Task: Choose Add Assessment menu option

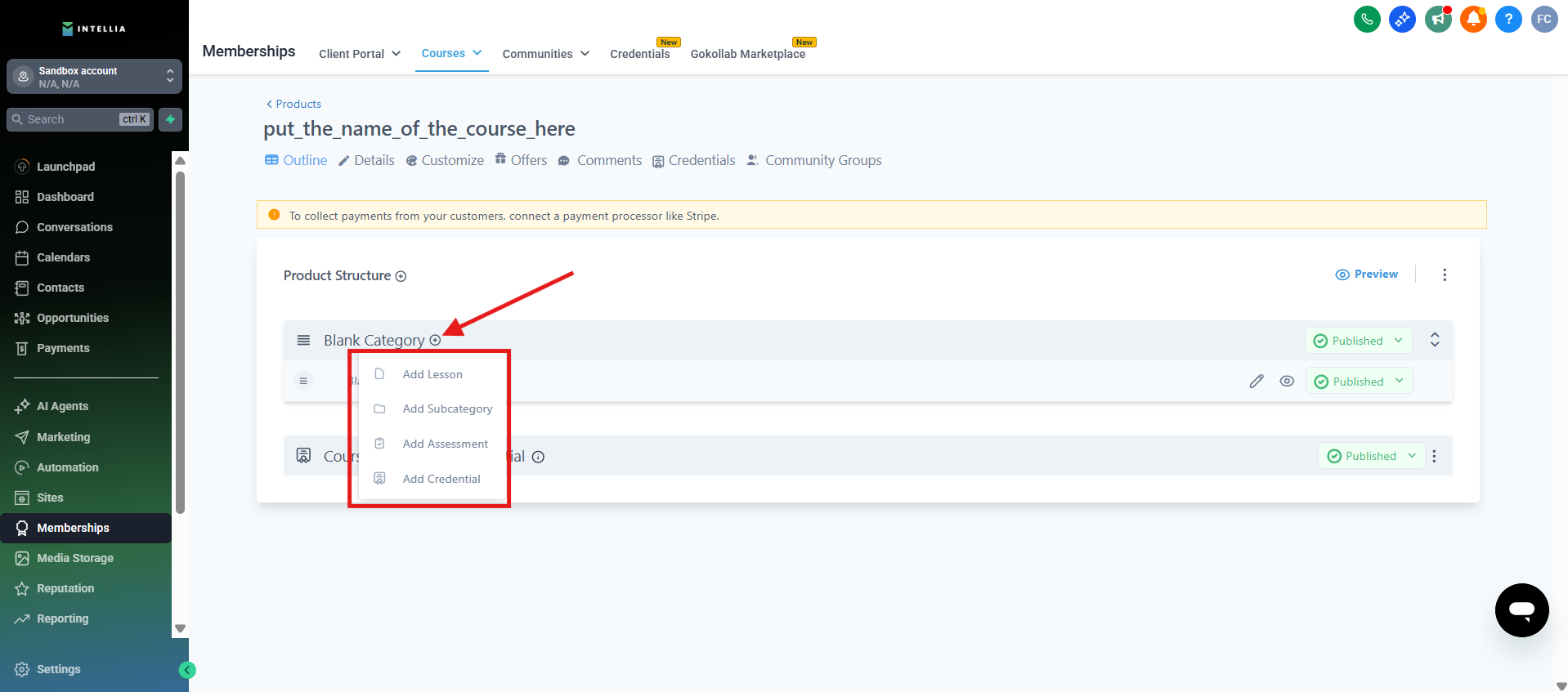Action: (445, 444)
